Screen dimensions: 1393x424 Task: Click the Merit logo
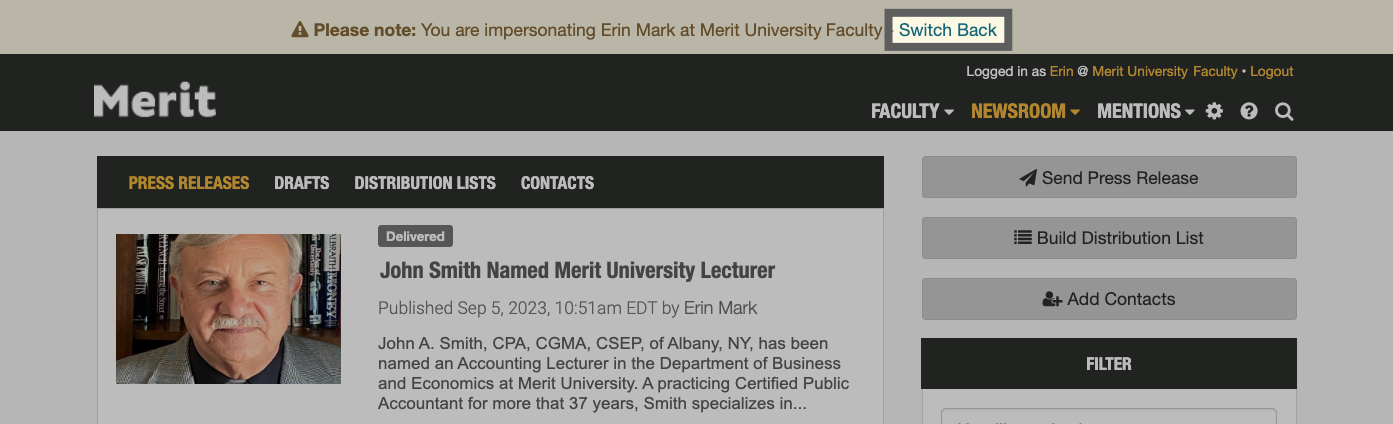(x=155, y=100)
